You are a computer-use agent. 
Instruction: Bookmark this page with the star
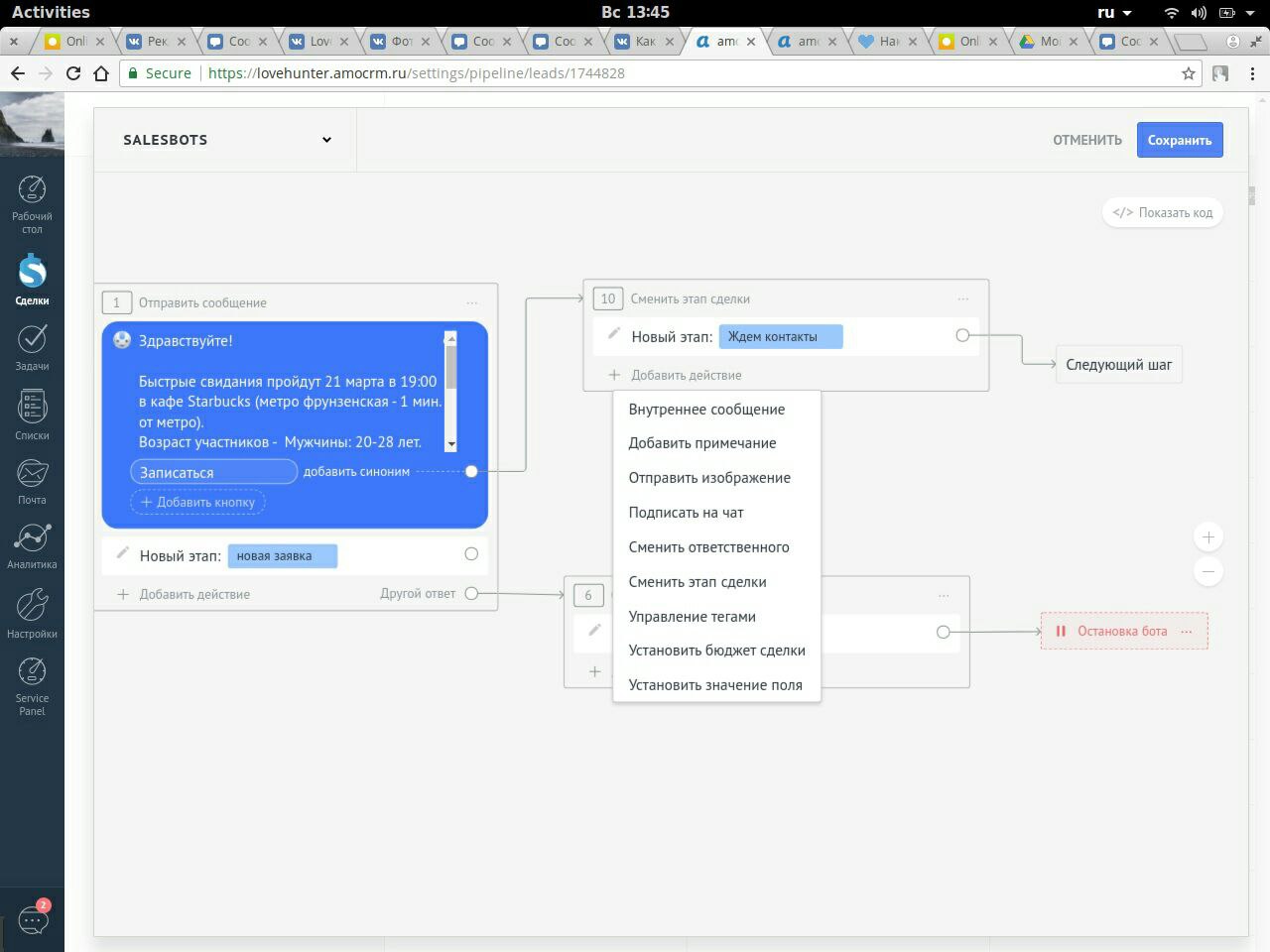click(1189, 73)
